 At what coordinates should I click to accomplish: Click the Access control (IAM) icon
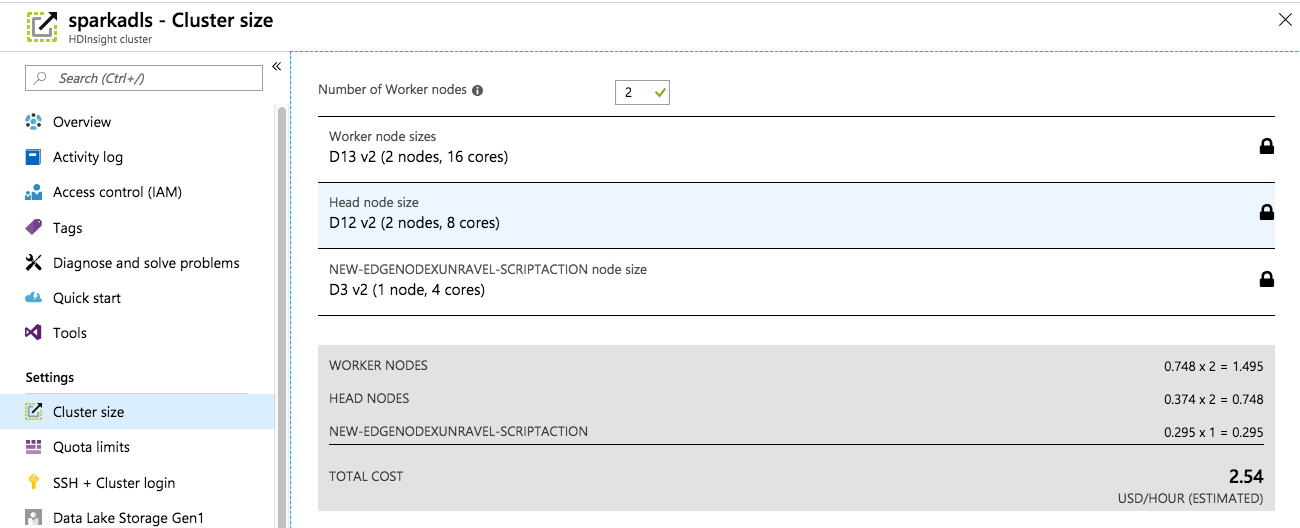pyautogui.click(x=34, y=192)
